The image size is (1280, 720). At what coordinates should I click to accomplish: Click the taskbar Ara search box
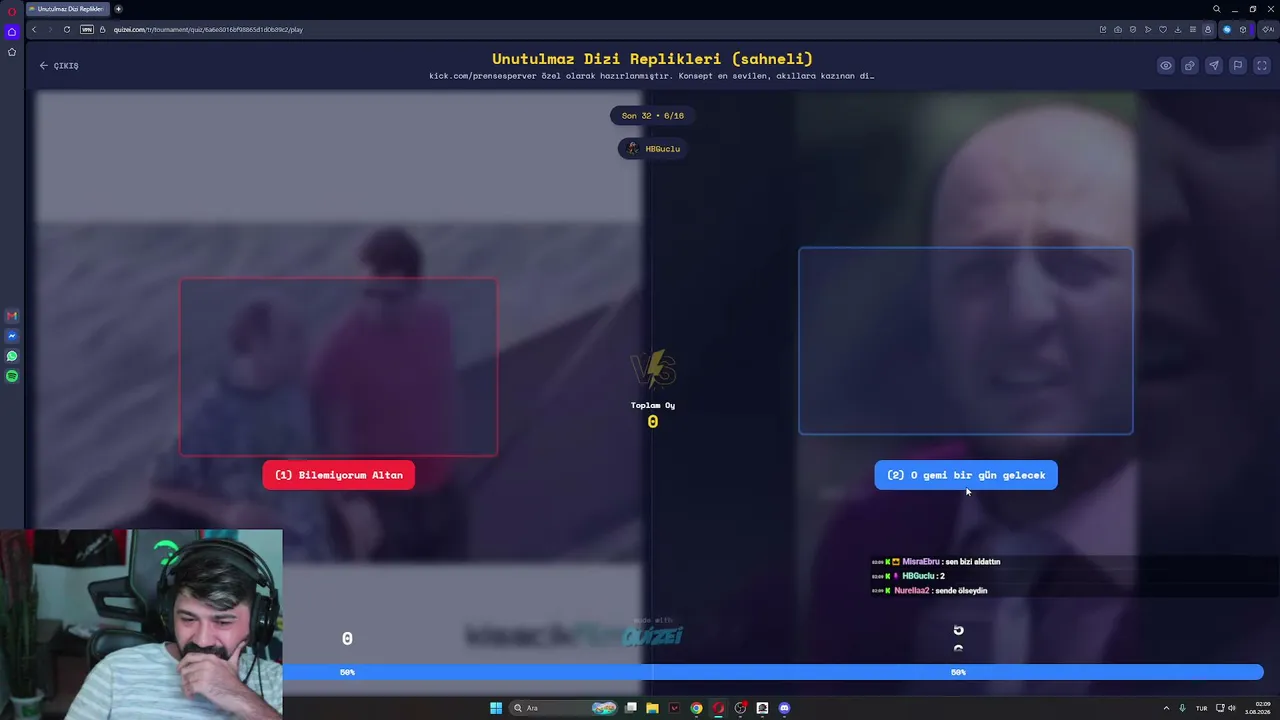pos(563,708)
